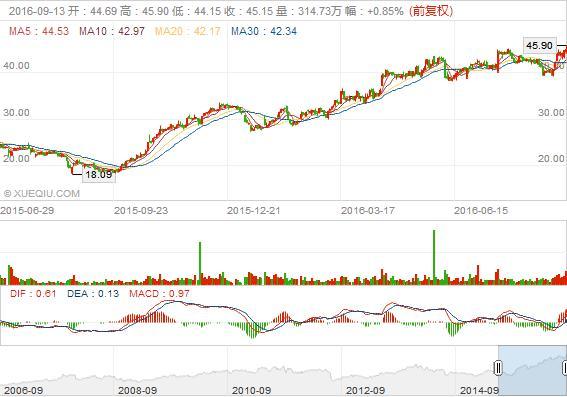Click the +0.85% change value in header
Viewport: 567px width, 397px height.
[x=385, y=11]
